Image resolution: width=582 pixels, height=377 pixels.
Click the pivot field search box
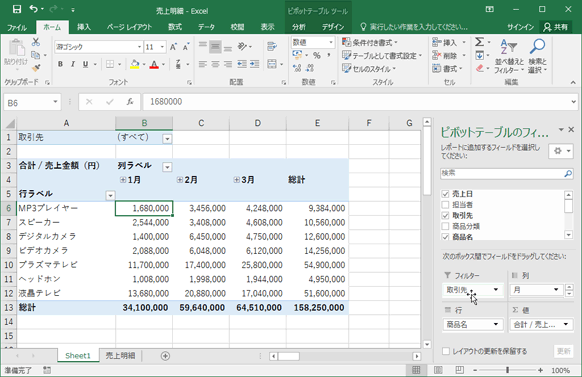[x=506, y=173]
